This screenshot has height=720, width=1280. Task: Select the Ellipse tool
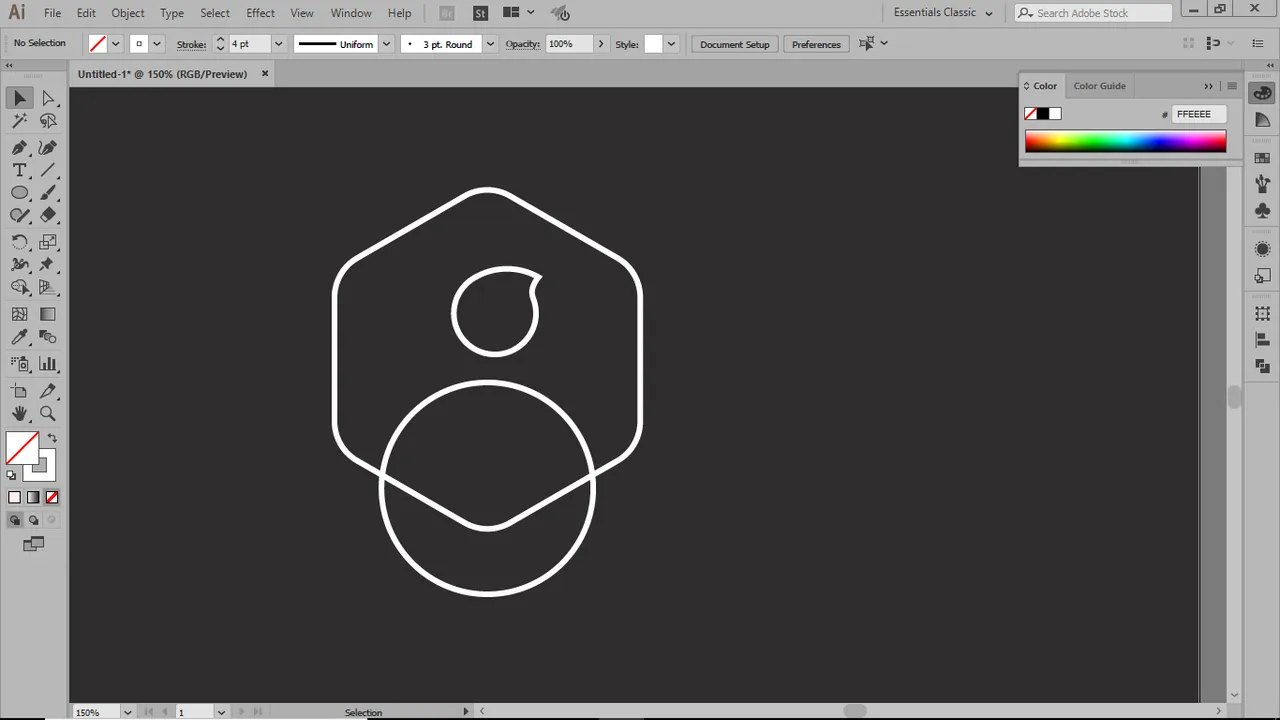click(20, 193)
